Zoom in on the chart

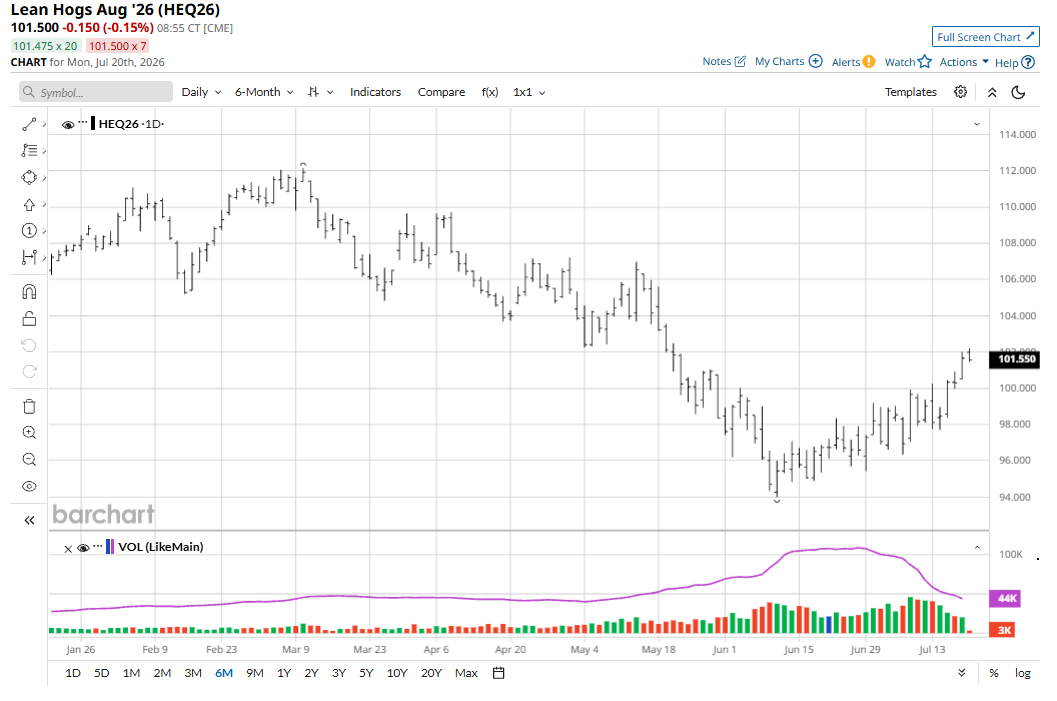(29, 433)
